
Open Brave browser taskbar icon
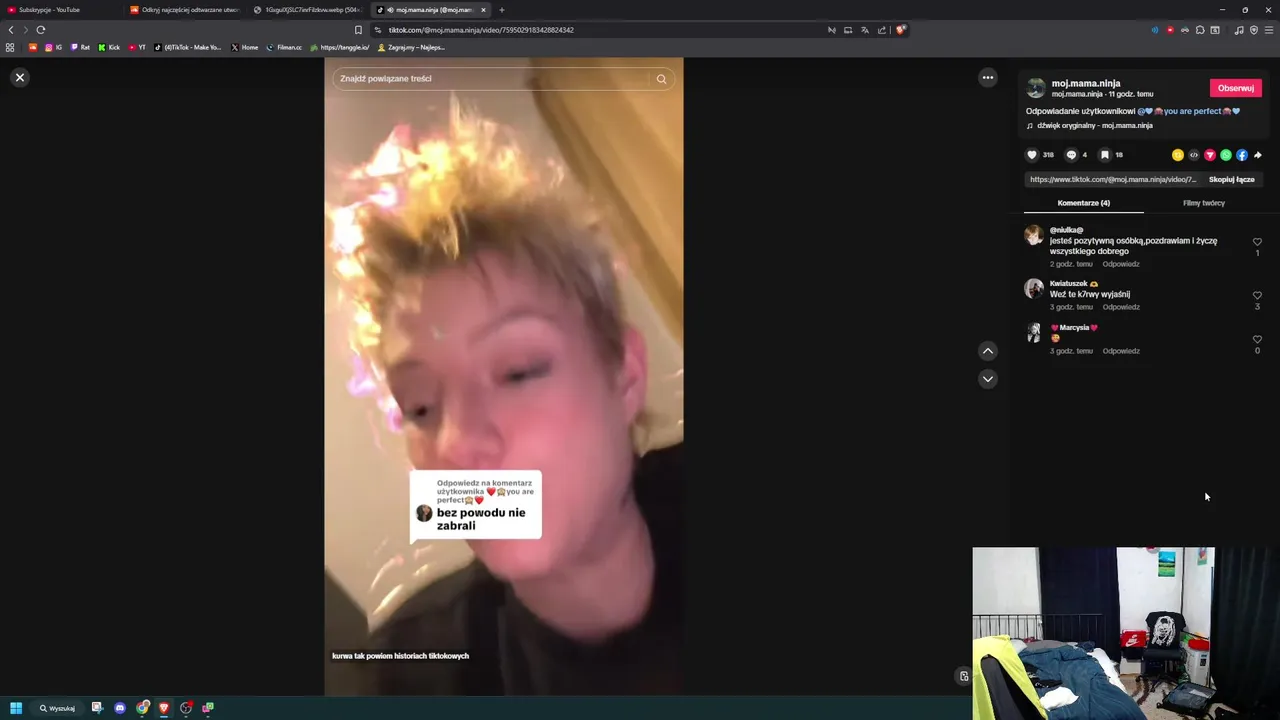point(164,708)
